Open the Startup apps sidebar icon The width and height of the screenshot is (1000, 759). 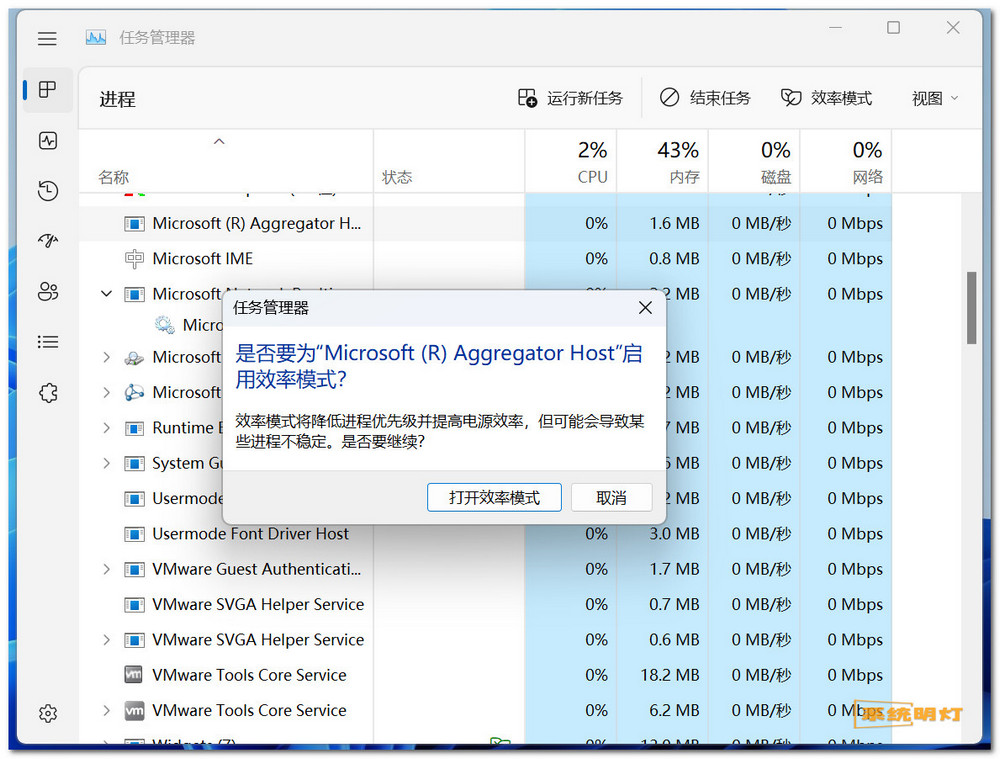(x=48, y=240)
